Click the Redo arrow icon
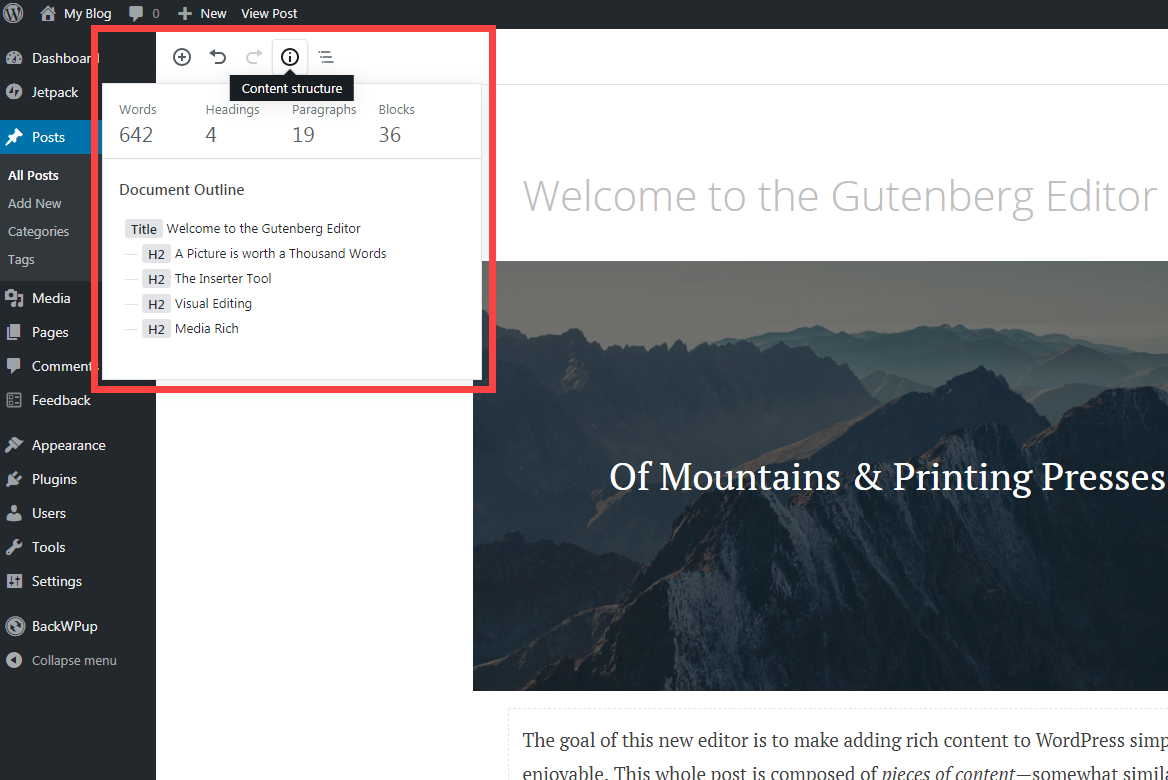The height and width of the screenshot is (780, 1168). pos(254,57)
